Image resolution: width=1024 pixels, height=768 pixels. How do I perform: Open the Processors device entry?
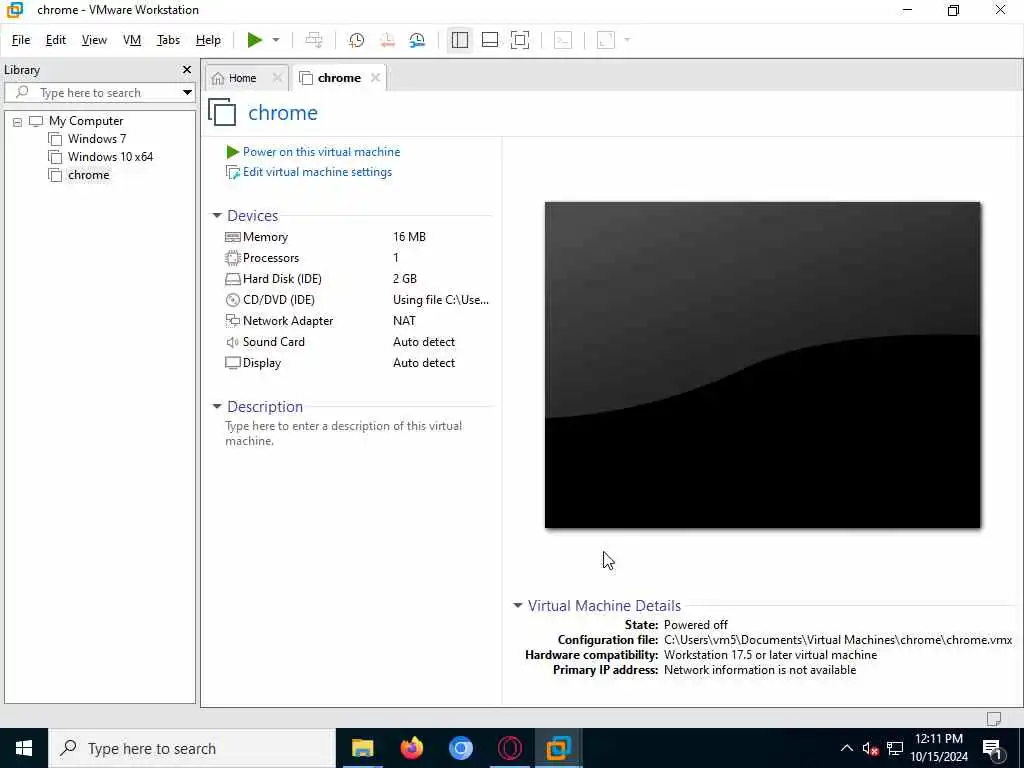tap(270, 258)
